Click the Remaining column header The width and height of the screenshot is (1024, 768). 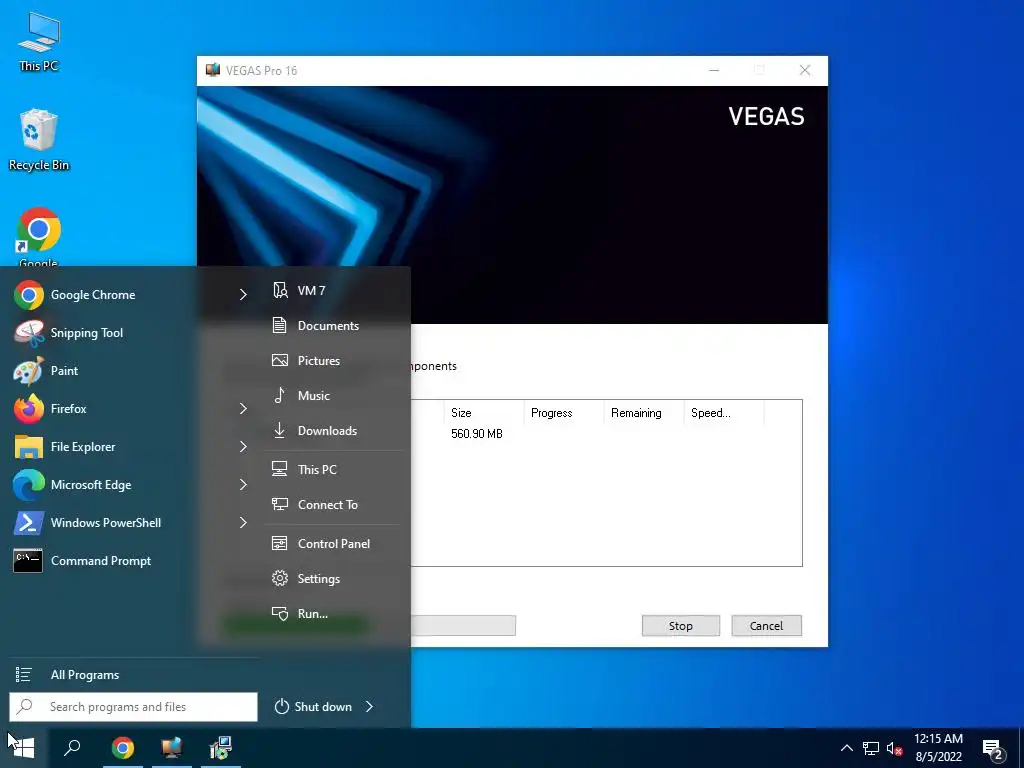click(644, 413)
